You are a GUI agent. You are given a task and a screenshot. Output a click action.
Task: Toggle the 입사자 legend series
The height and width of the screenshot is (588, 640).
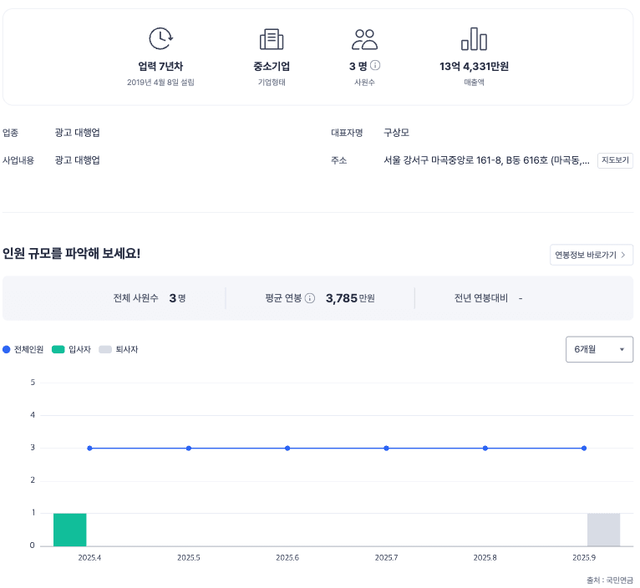[71, 350]
